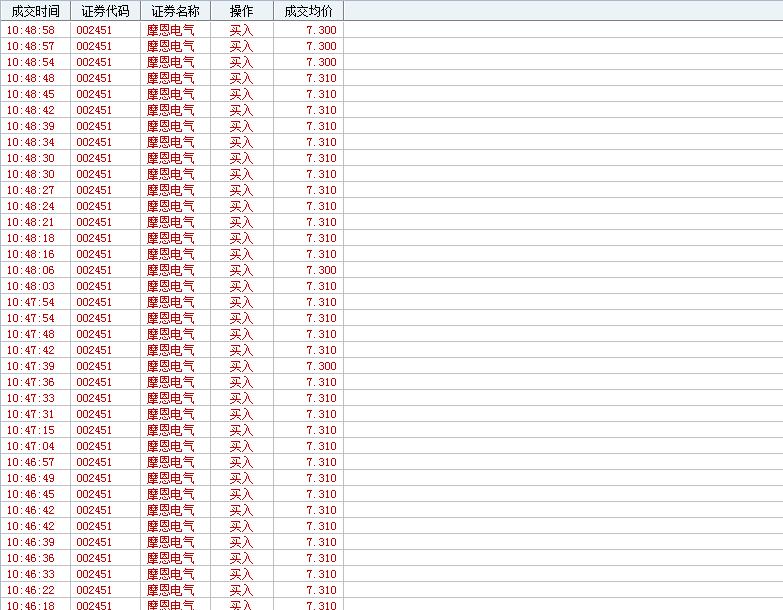Select code 002451 in the 10:48:54 row
Viewport: 783px width, 610px height.
click(x=94, y=62)
